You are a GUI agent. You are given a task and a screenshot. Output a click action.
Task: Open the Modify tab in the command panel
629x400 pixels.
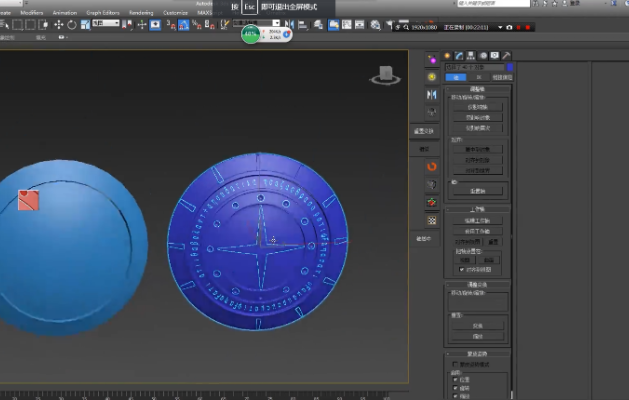click(458, 56)
